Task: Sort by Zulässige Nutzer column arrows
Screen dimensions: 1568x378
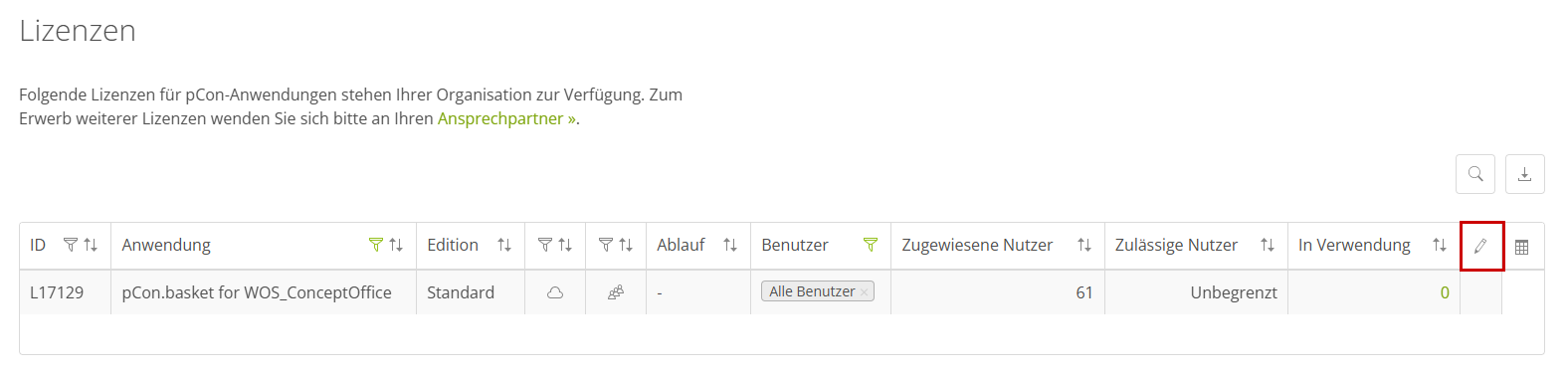Action: (x=1268, y=245)
